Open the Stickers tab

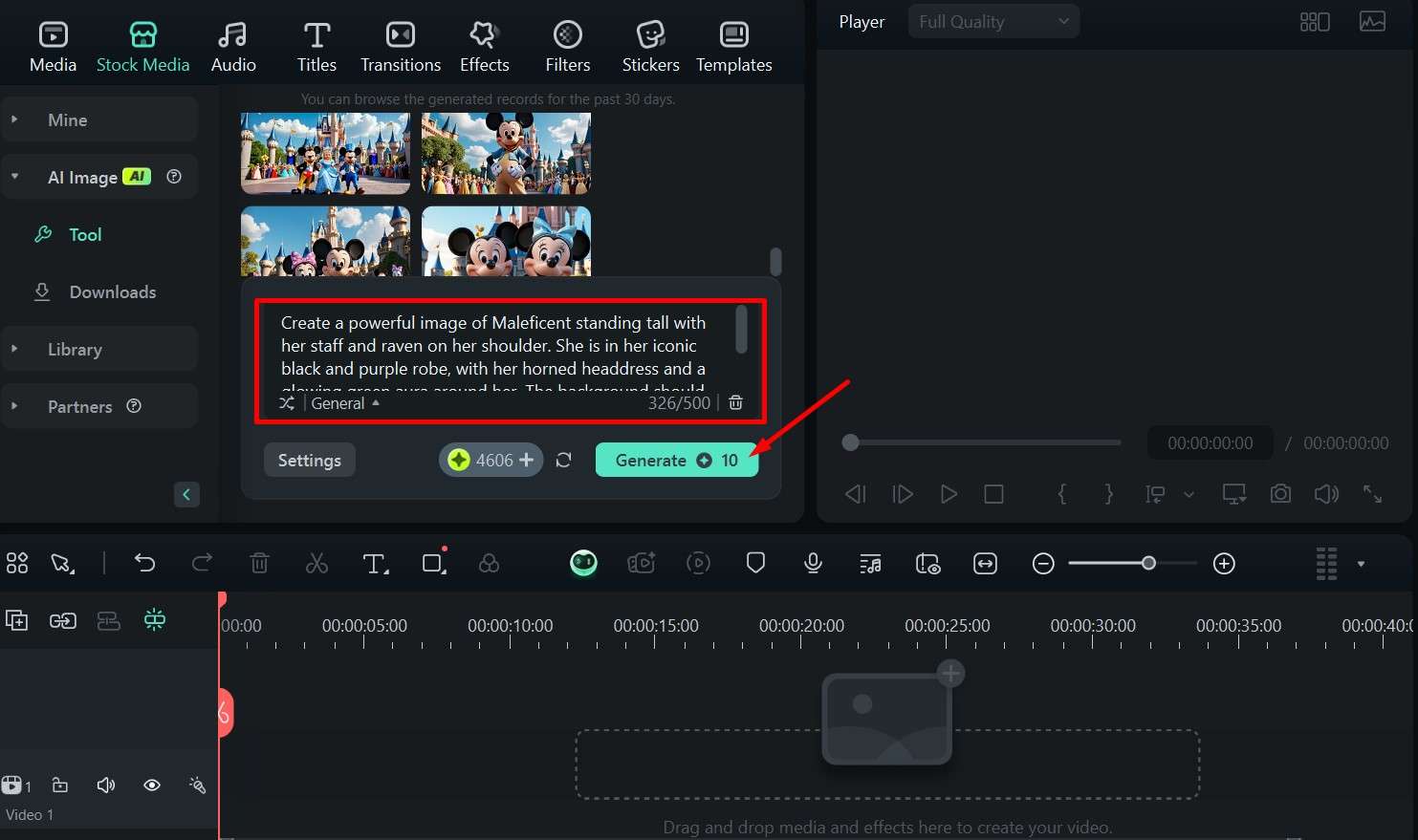pyautogui.click(x=651, y=47)
